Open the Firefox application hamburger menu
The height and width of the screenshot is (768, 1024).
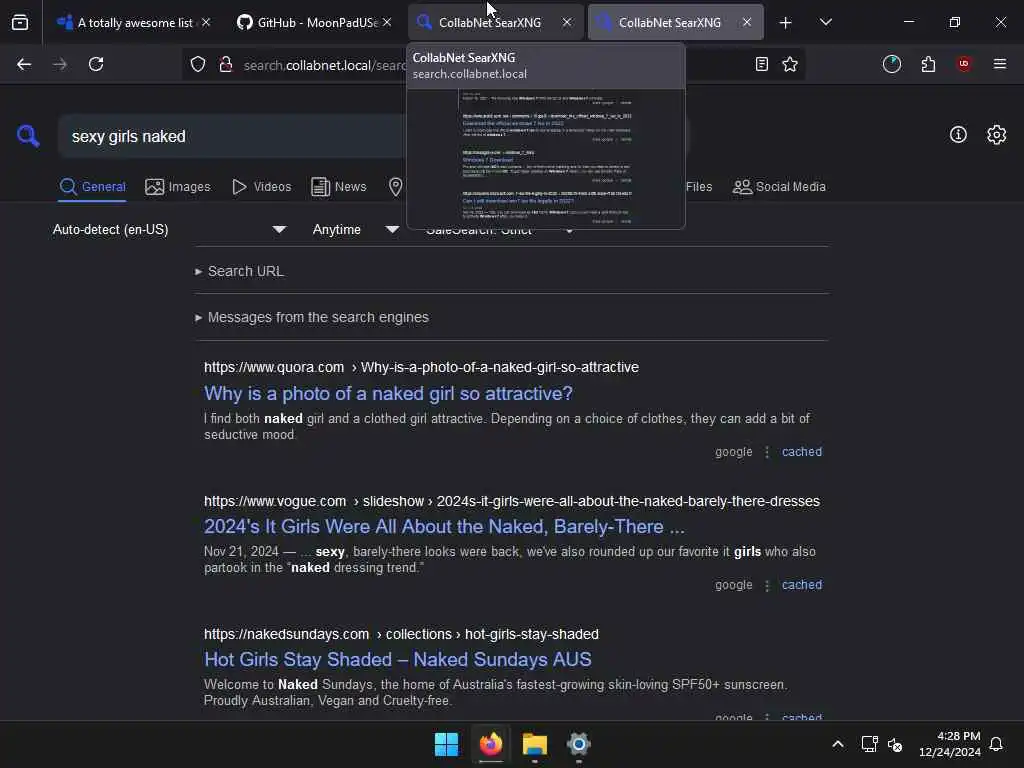pos(999,64)
